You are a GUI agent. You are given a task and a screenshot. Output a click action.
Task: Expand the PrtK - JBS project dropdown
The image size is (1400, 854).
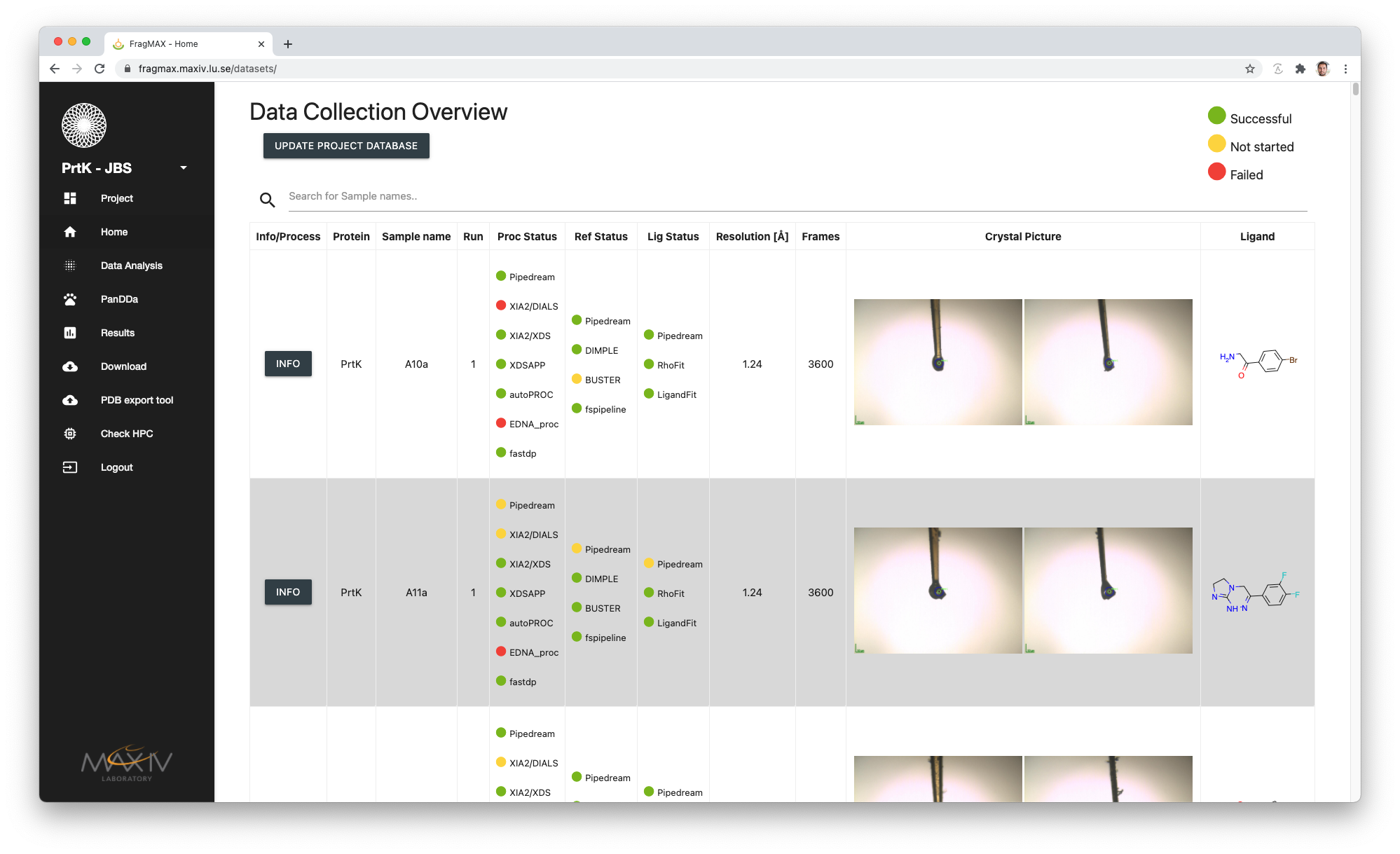(184, 168)
